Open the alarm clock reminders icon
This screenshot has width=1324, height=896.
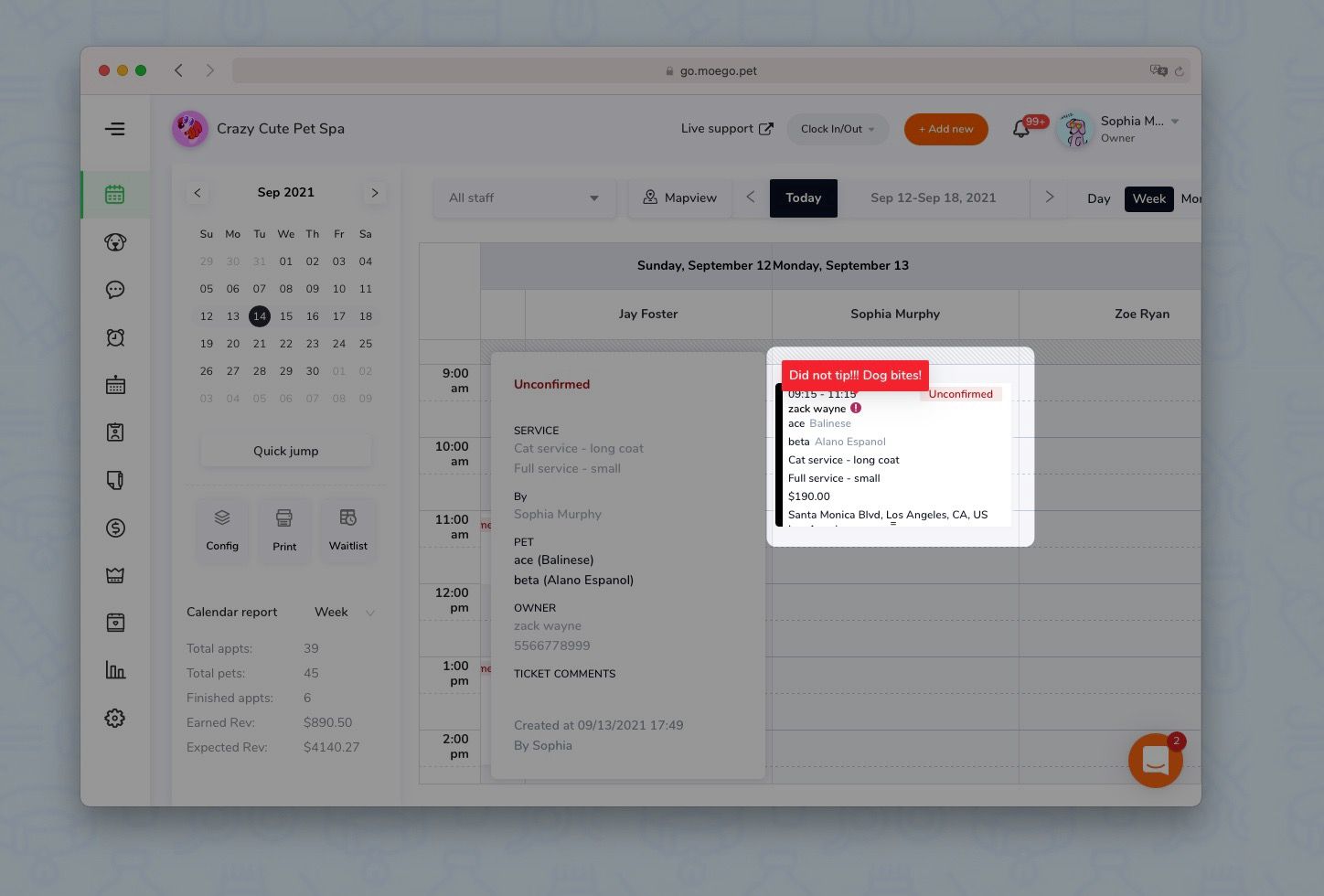[115, 337]
